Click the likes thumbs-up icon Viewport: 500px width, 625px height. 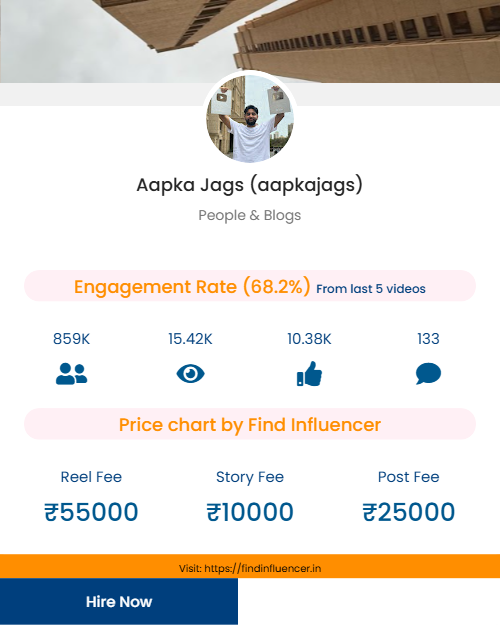309,373
